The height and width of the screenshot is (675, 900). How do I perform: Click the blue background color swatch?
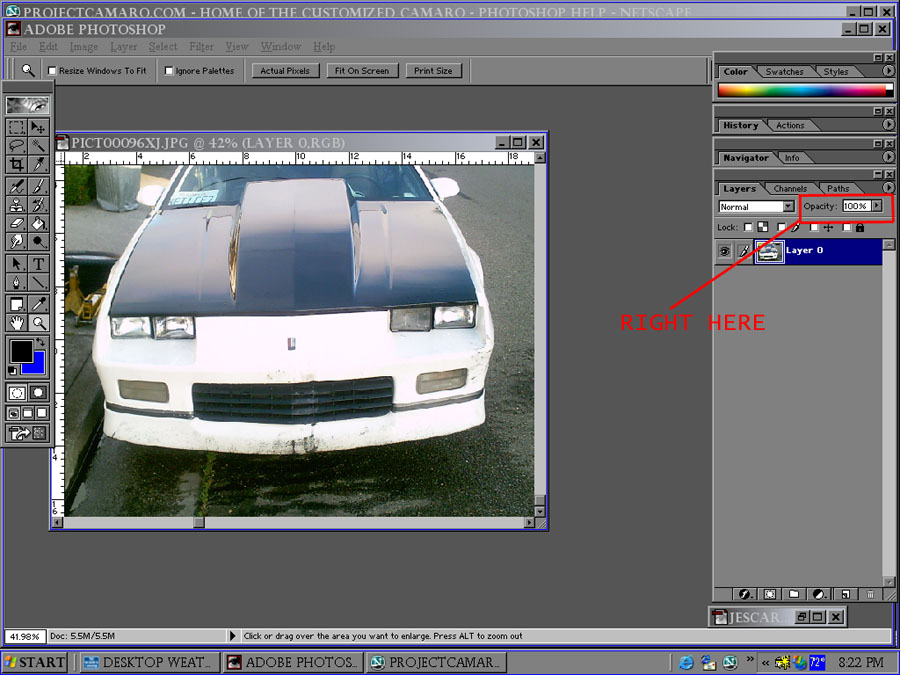[x=36, y=365]
